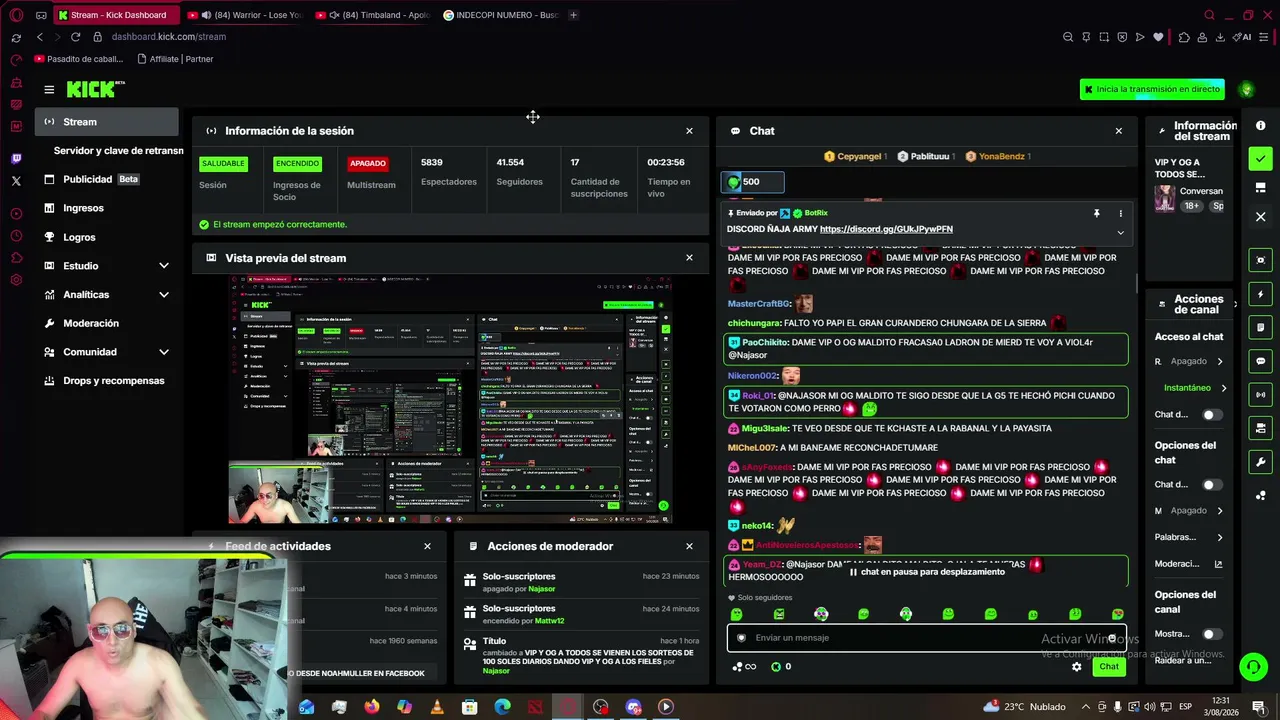Open Publicidad in the sidebar
Screen dimensions: 1280x720
point(106,179)
